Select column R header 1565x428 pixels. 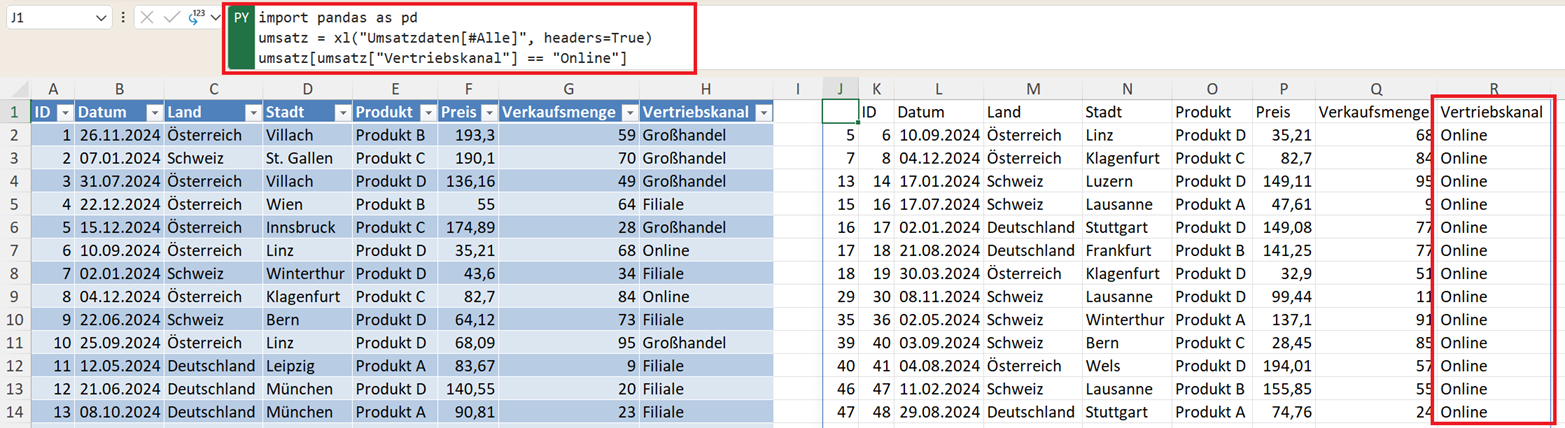coord(1494,89)
